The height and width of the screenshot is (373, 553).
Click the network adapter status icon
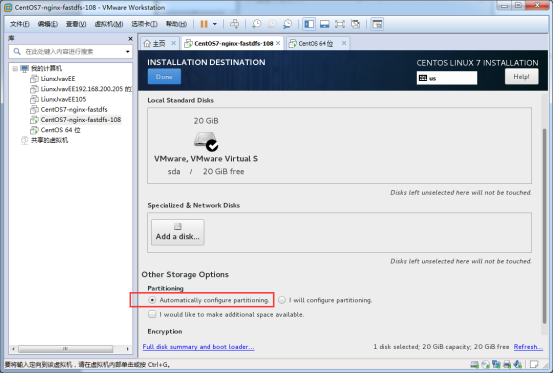point(496,364)
